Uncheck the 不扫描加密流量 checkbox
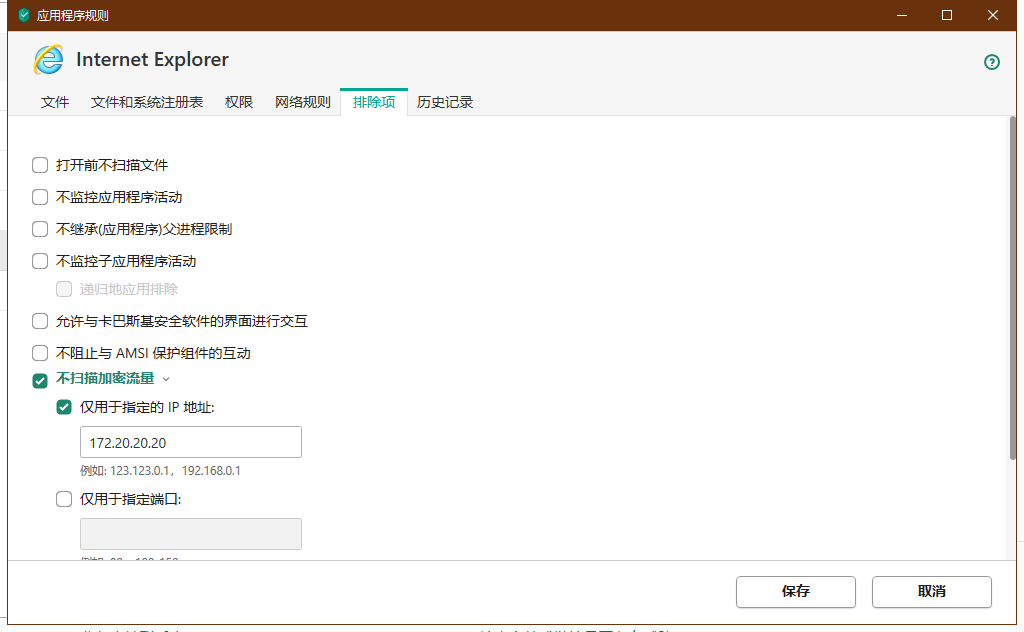 tap(40, 381)
